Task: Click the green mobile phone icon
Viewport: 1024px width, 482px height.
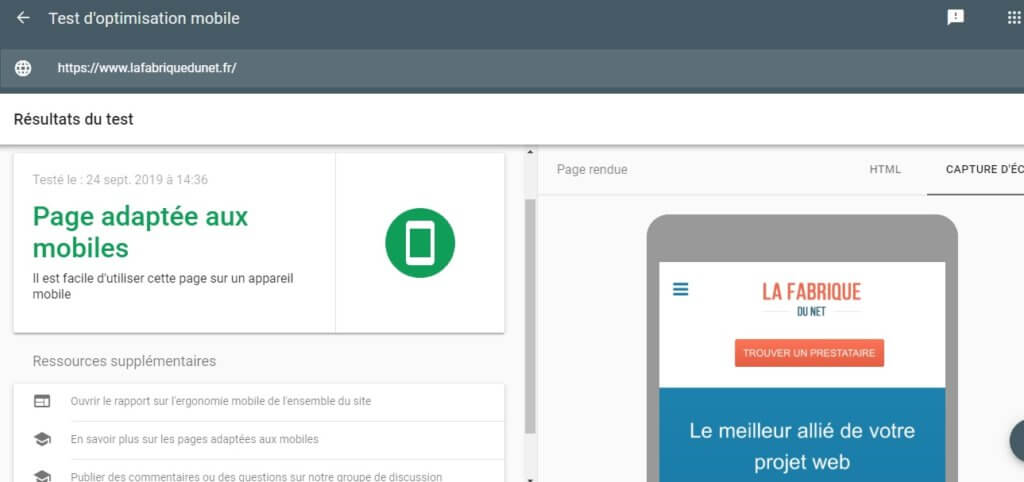Action: pyautogui.click(x=420, y=242)
